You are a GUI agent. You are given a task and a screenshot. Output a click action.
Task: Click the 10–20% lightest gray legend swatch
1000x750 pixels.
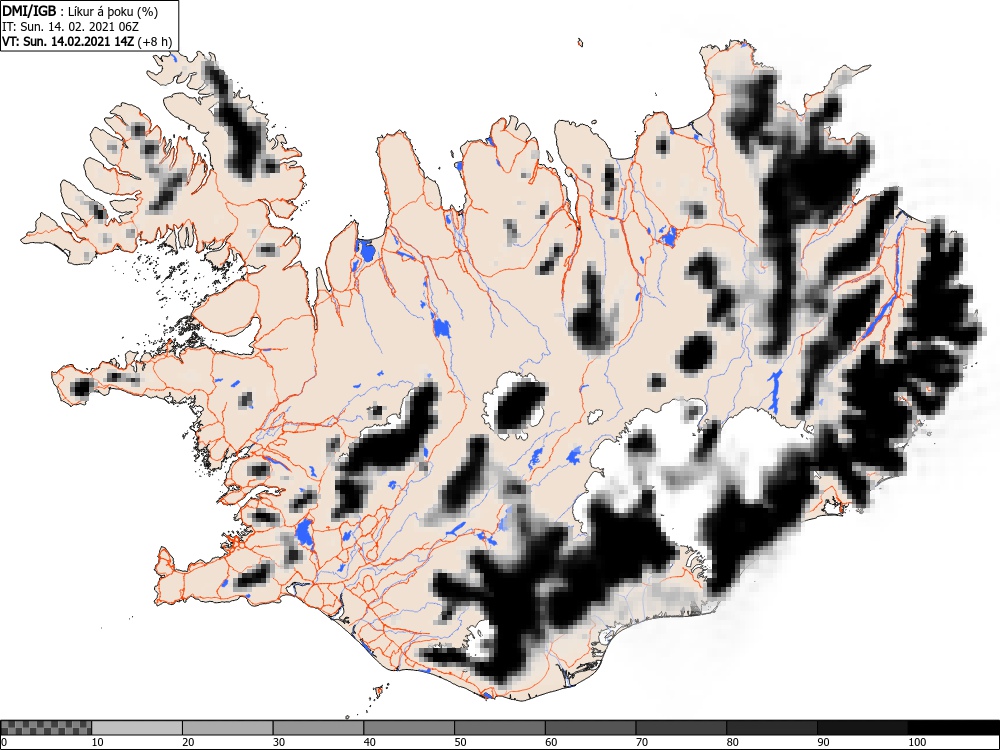pos(137,728)
